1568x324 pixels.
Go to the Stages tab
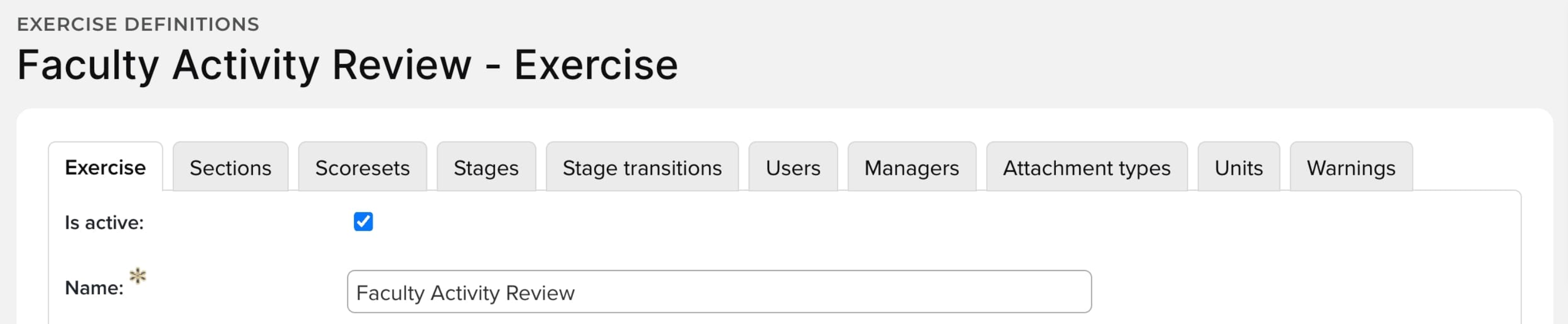(x=486, y=167)
